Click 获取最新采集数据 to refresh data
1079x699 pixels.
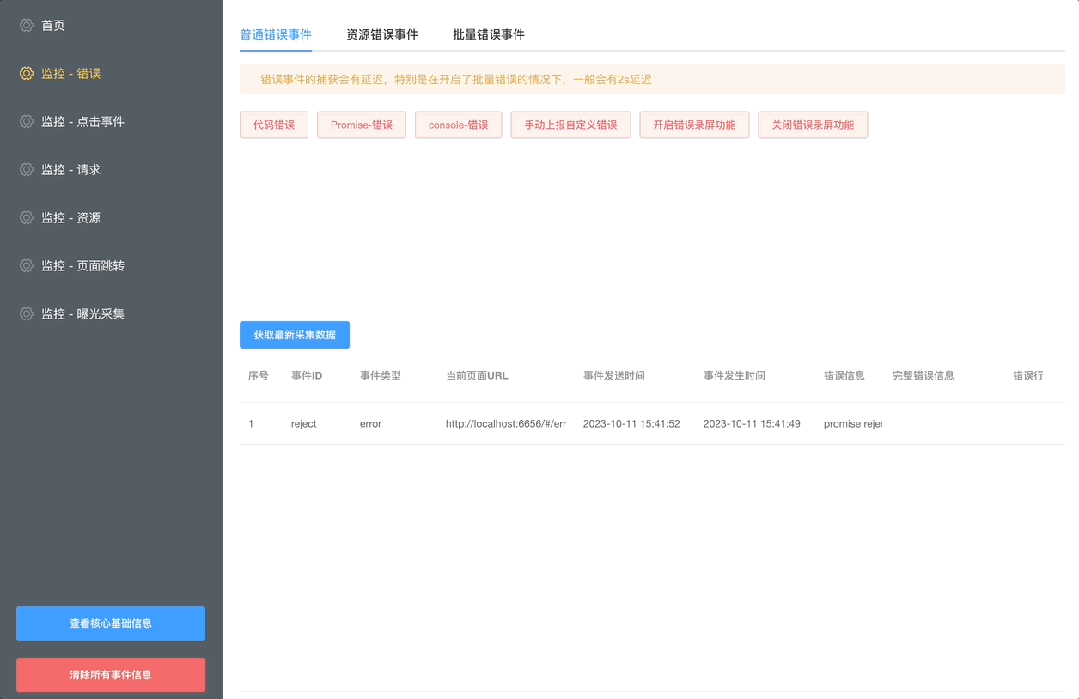coord(294,335)
